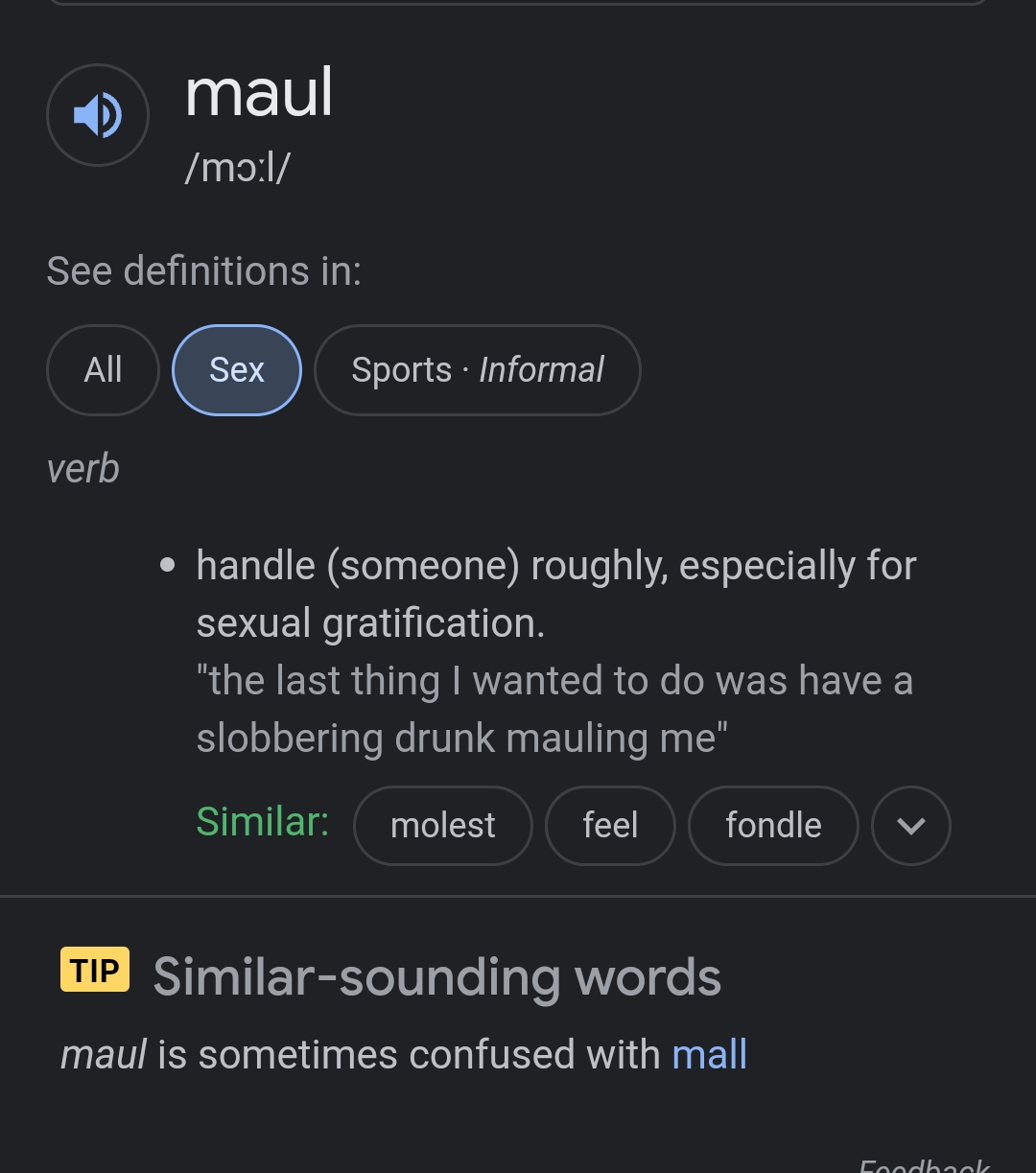Switch to "Sports · Informal" definitions

click(x=477, y=370)
